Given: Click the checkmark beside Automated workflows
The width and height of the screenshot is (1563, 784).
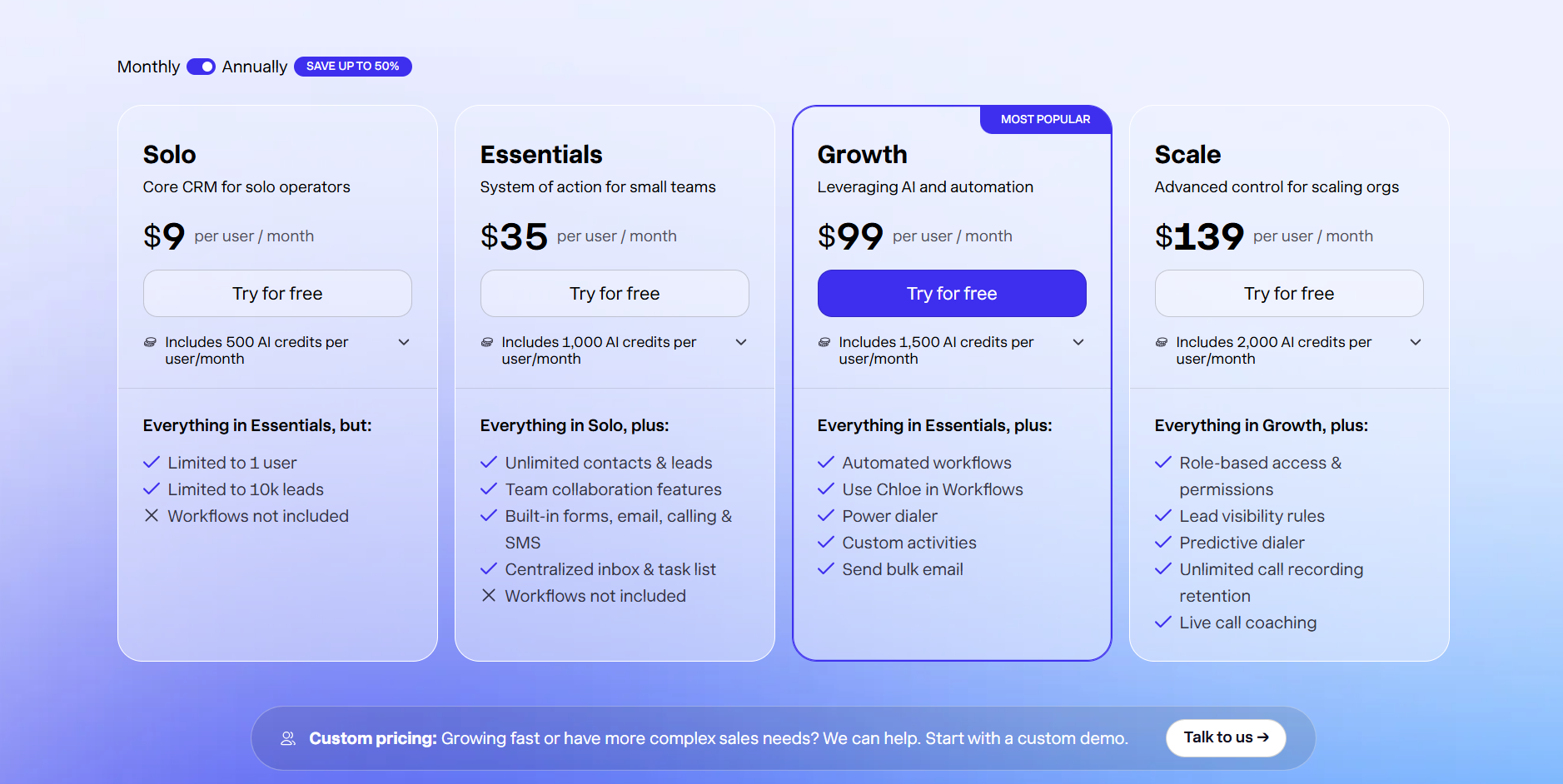Looking at the screenshot, I should (x=826, y=462).
